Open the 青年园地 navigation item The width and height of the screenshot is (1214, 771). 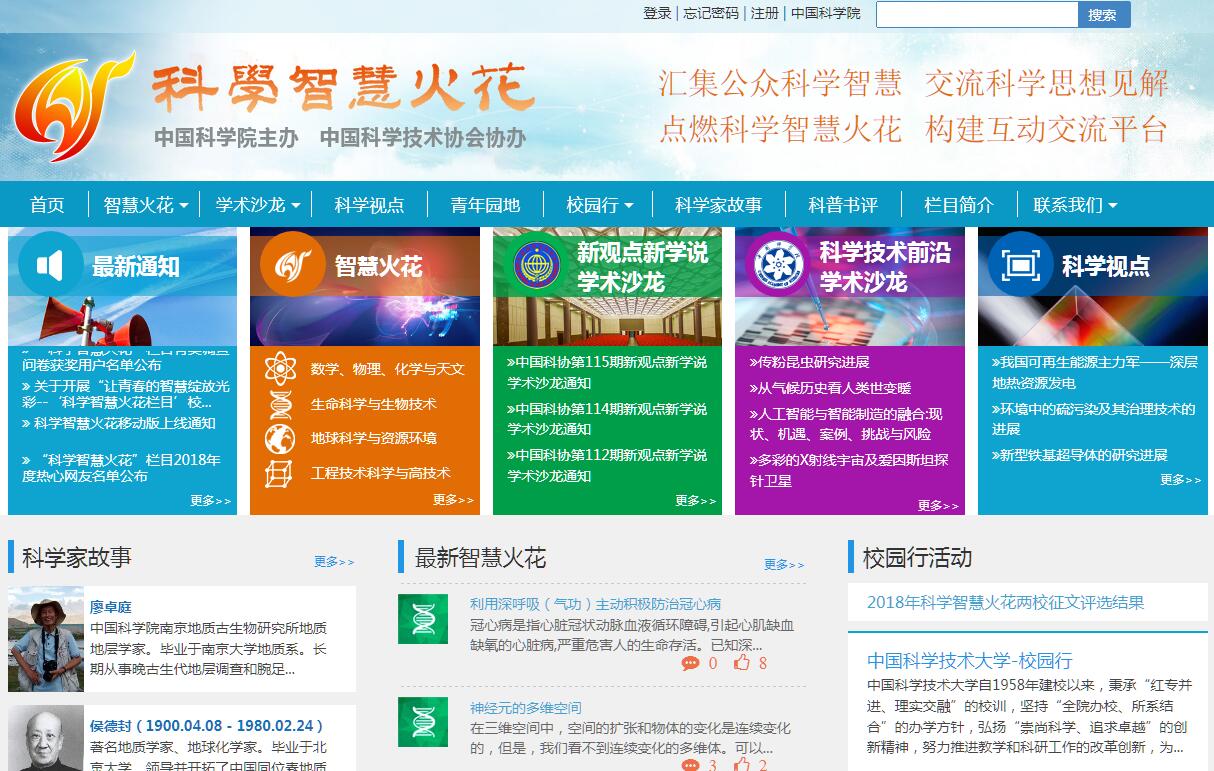pyautogui.click(x=485, y=205)
